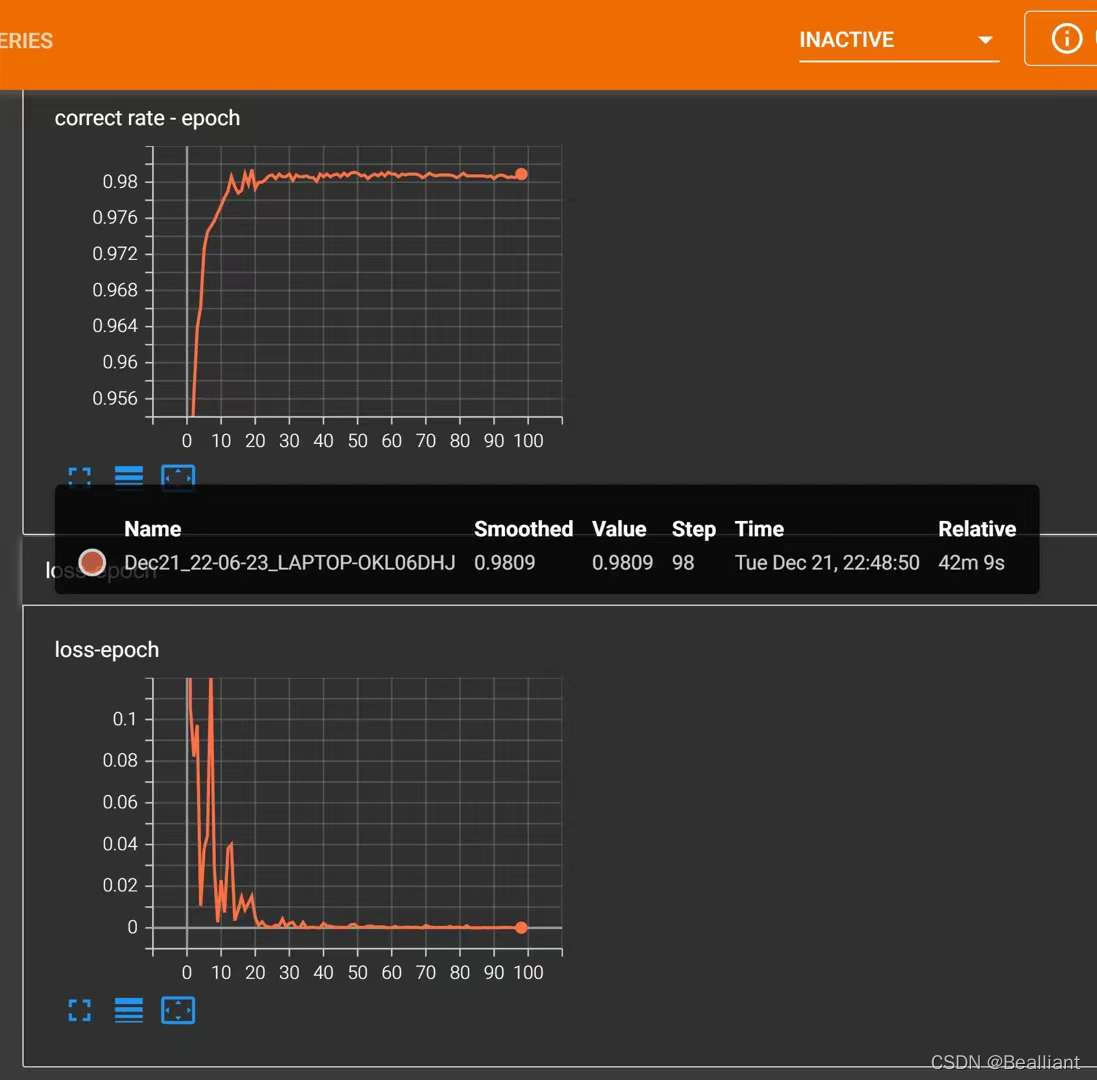Screen dimensions: 1097x1080
Task: Expand loss-epoch chart to full size
Action: pyautogui.click(x=80, y=1010)
